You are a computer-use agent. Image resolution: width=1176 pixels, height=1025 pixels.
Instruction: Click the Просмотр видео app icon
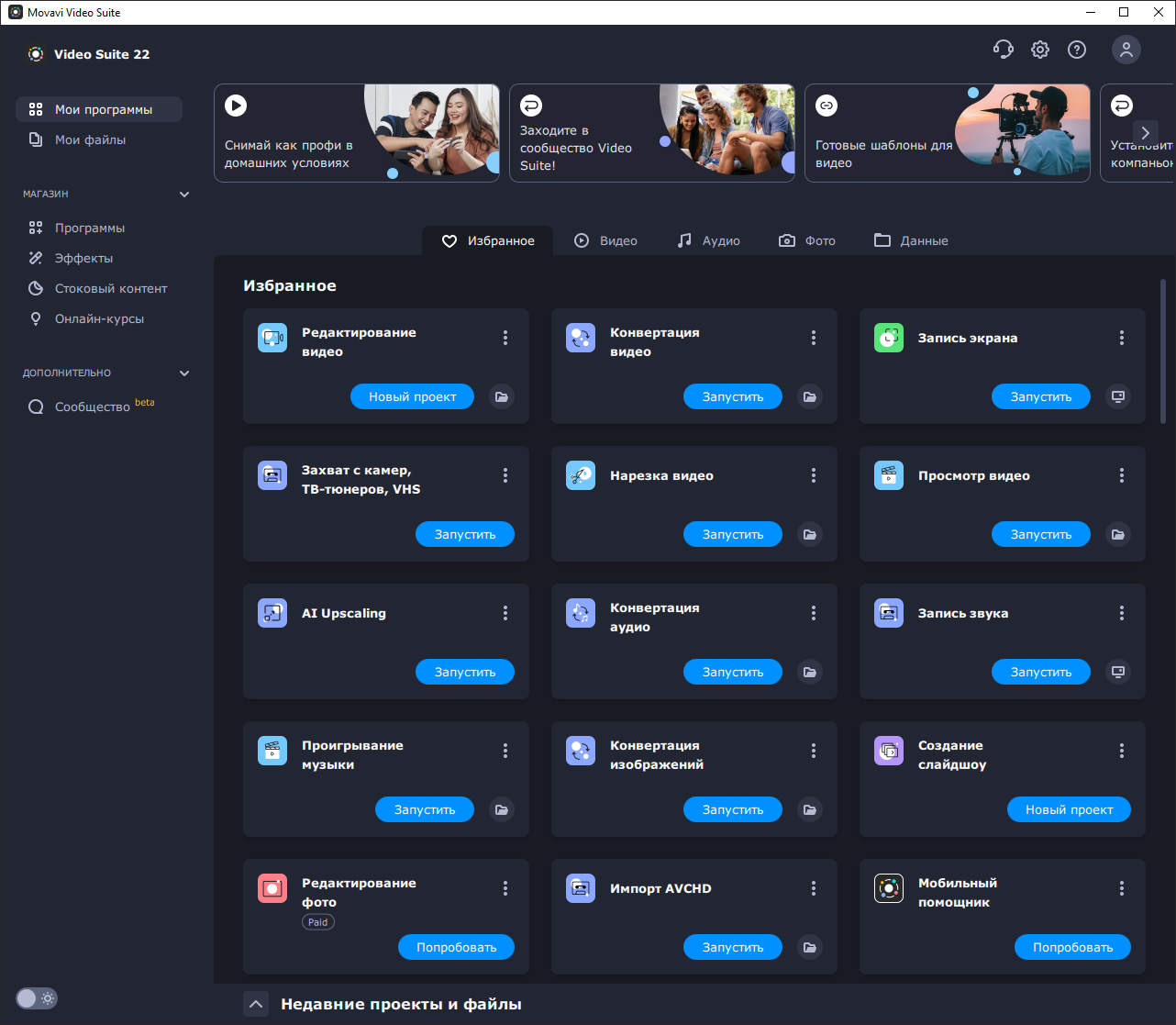(889, 475)
